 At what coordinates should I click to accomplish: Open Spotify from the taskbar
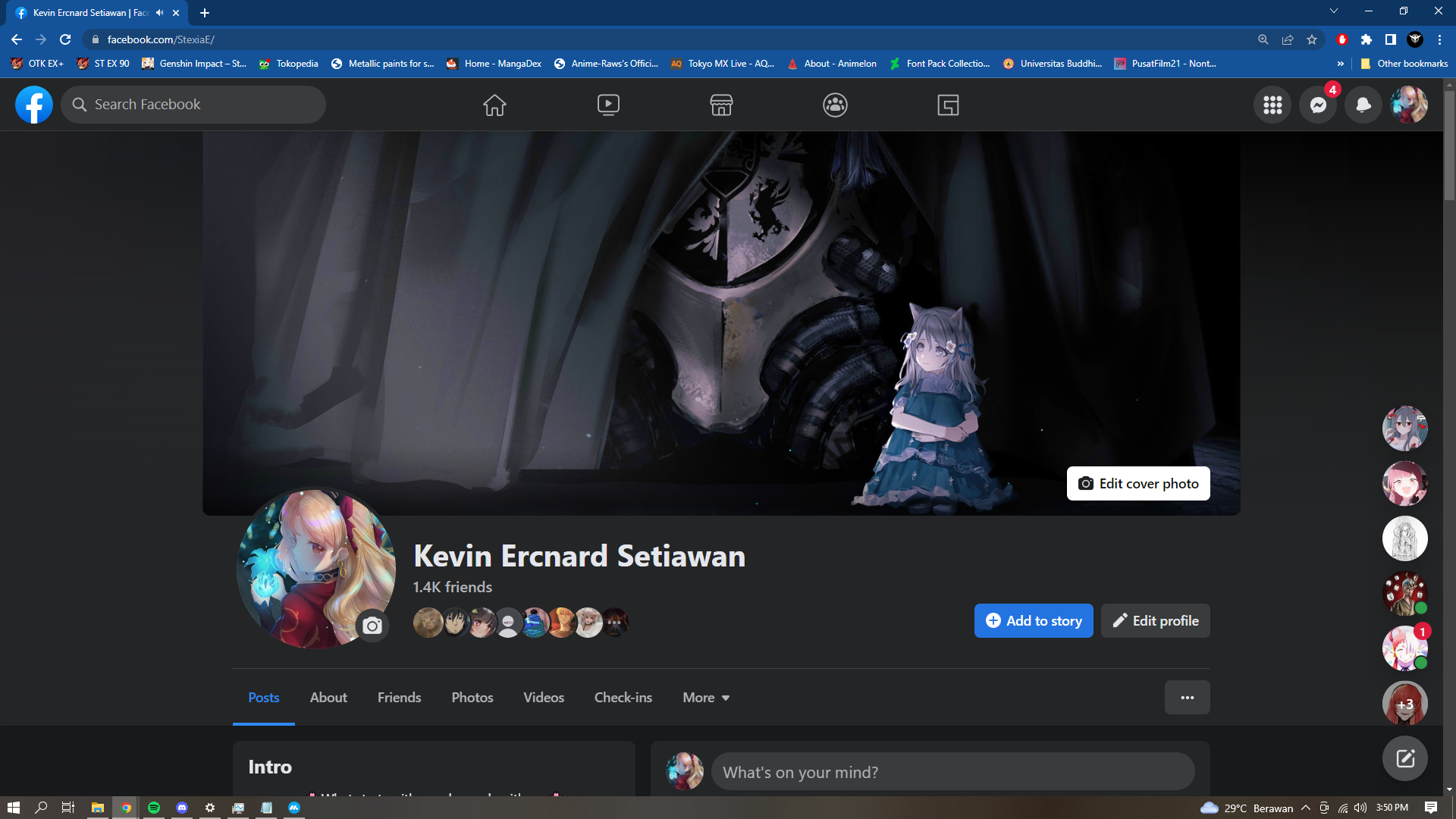coord(154,808)
